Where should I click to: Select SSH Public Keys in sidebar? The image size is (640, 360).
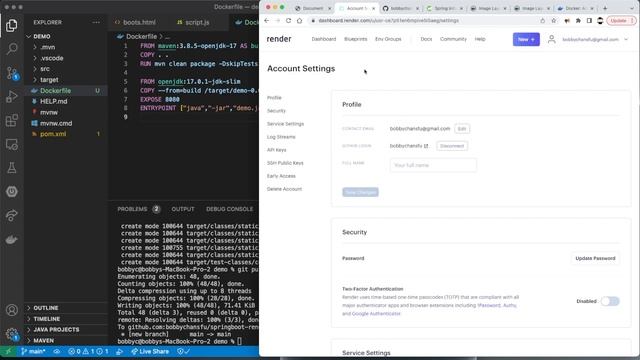[285, 163]
